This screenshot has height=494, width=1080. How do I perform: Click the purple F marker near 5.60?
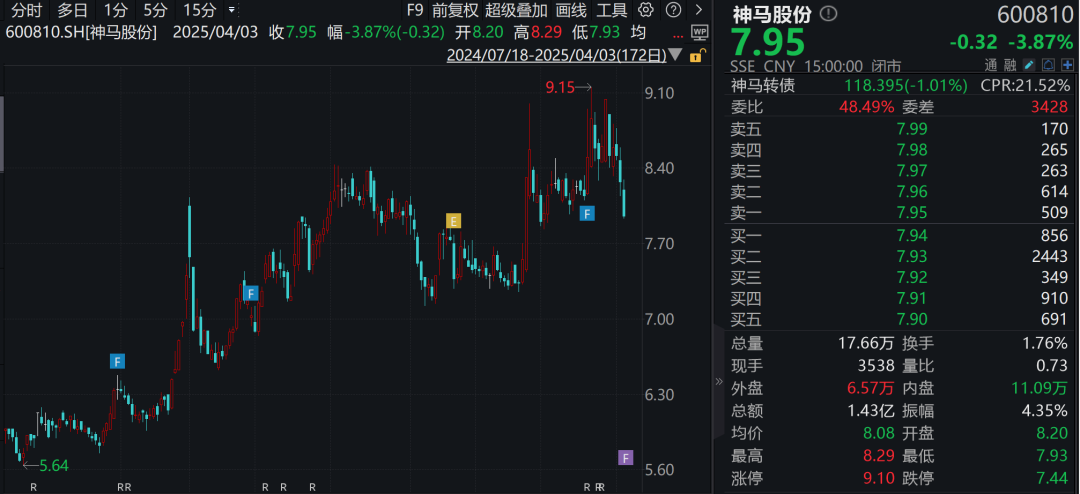(x=625, y=457)
